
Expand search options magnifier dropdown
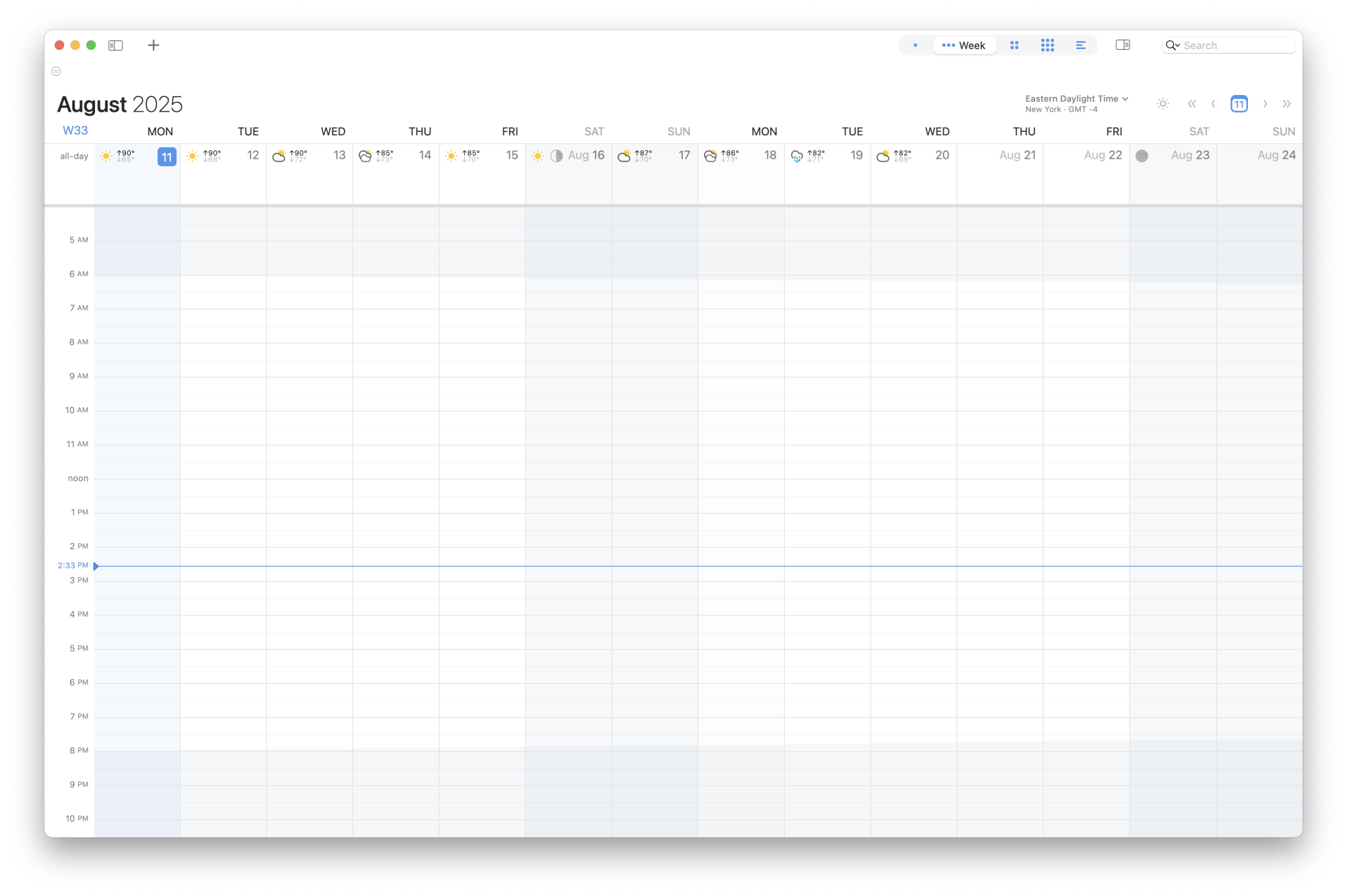pos(1173,45)
